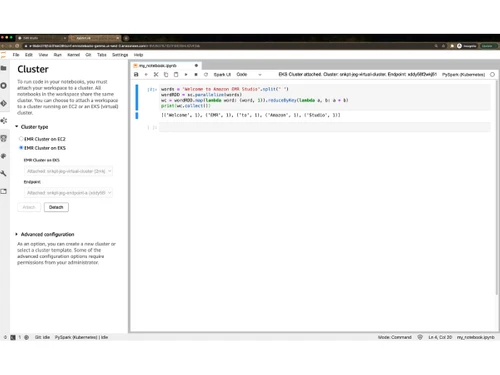The image size is (500, 375).
Task: Click the browser reload icon
Action: coord(17,46)
